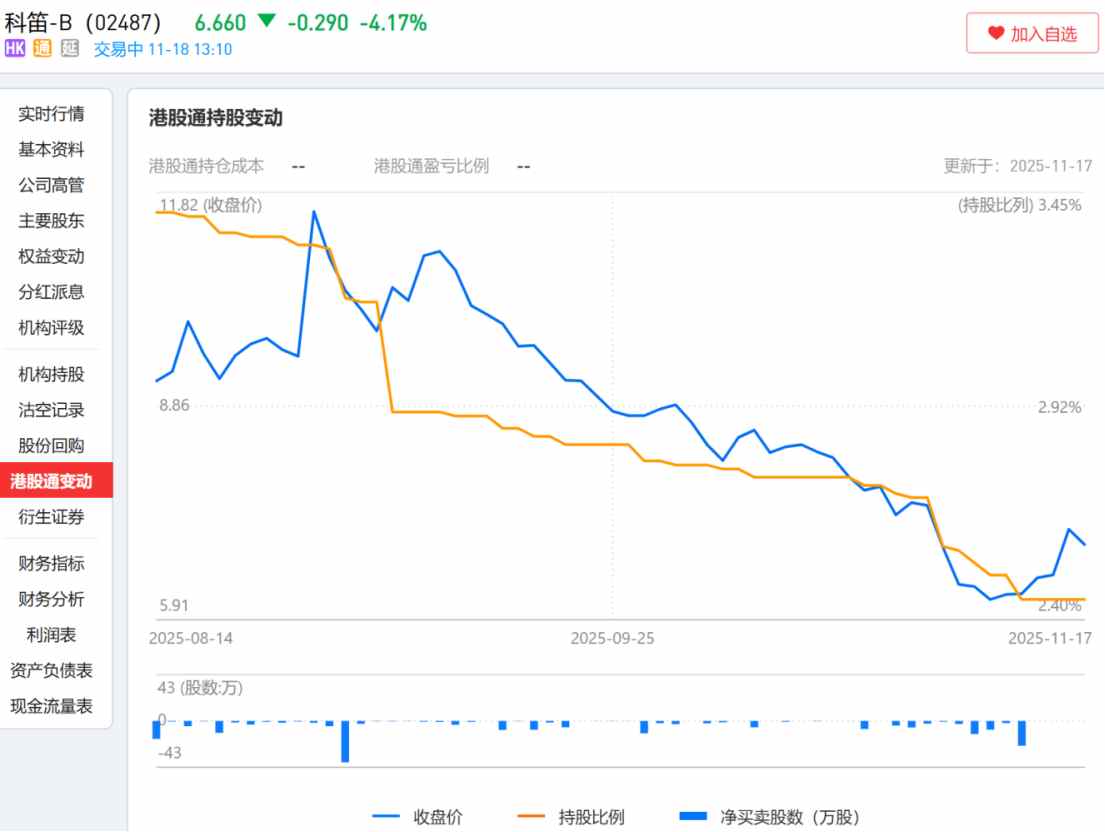Open 实时行情 in the sidebar
This screenshot has height=832, width=1105.
[52, 114]
